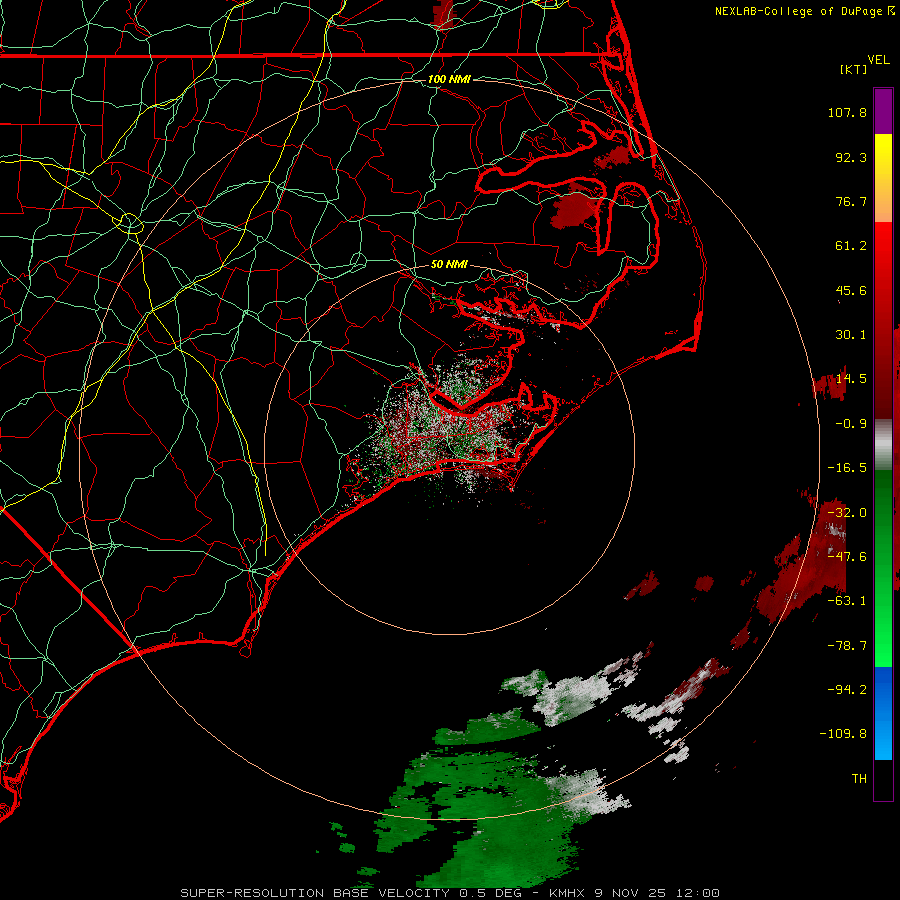Image resolution: width=900 pixels, height=900 pixels.
Task: Select the 61.2 scale value
Action: click(851, 246)
